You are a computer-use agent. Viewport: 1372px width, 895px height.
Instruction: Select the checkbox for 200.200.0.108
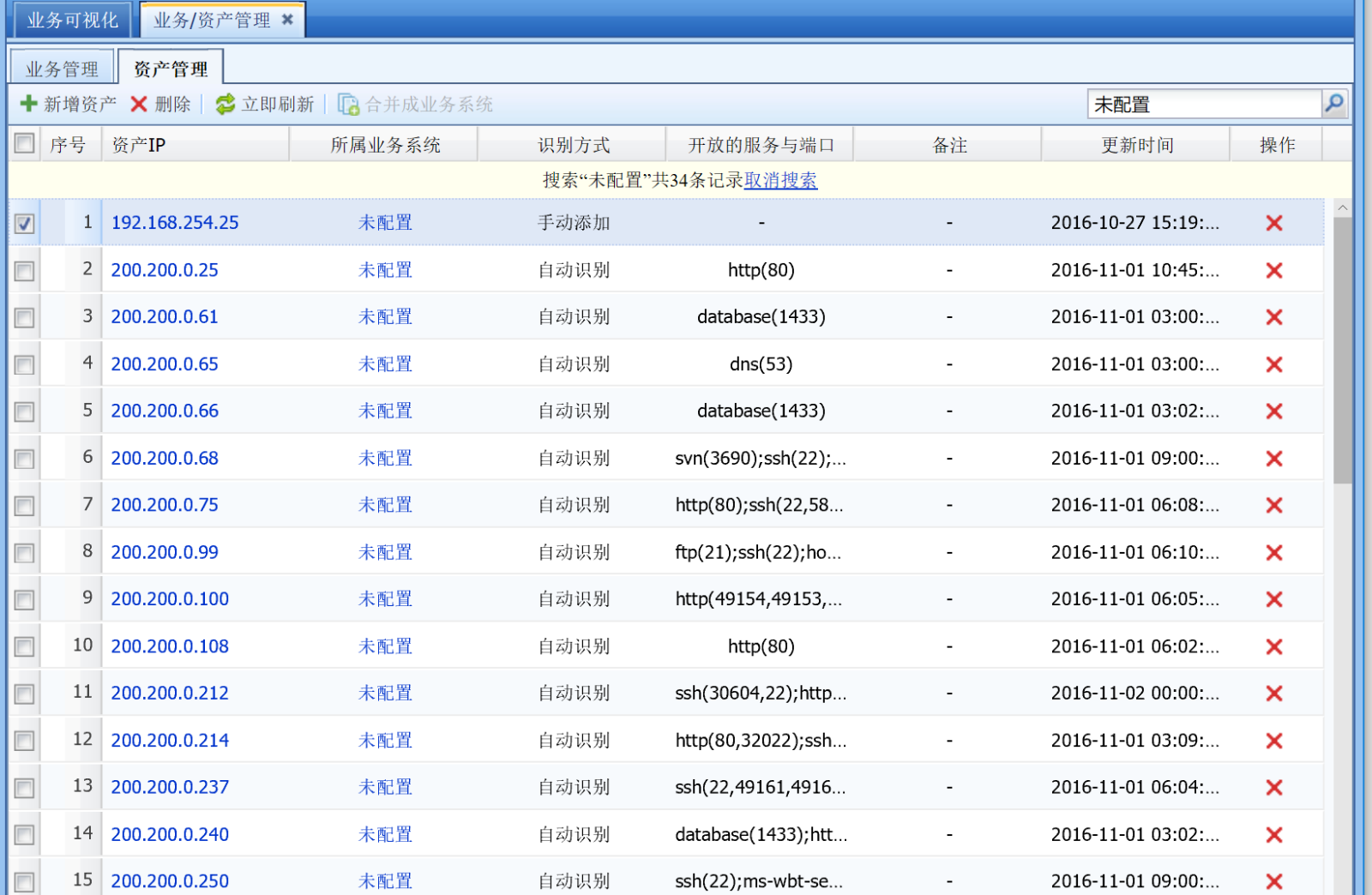[x=24, y=647]
